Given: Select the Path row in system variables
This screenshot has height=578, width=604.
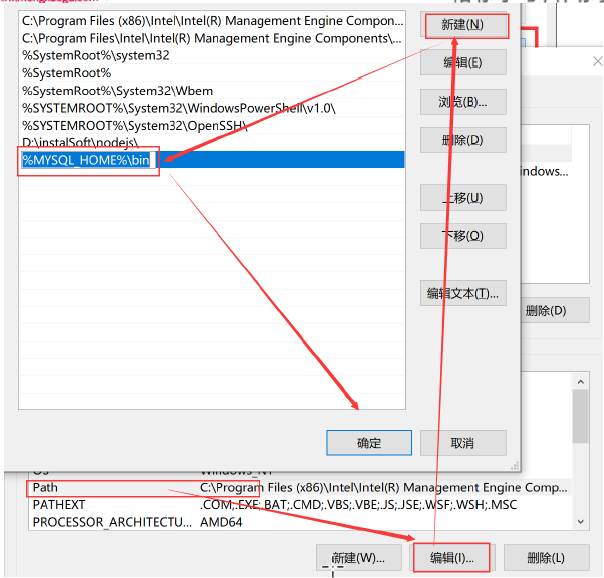Looking at the screenshot, I should coord(300,488).
